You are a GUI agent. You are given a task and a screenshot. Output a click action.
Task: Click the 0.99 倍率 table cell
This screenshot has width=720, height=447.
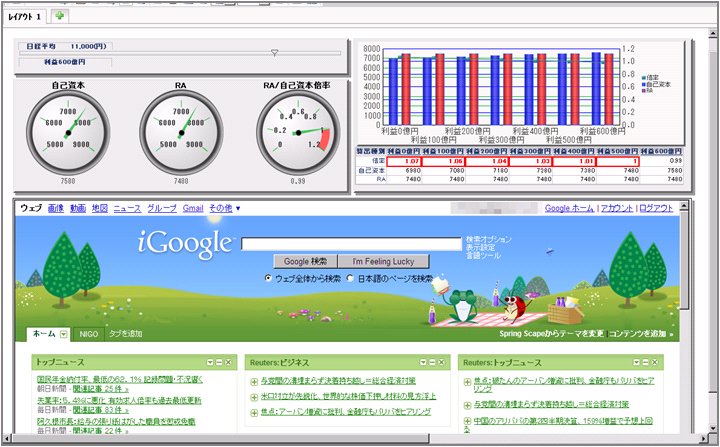(662, 161)
